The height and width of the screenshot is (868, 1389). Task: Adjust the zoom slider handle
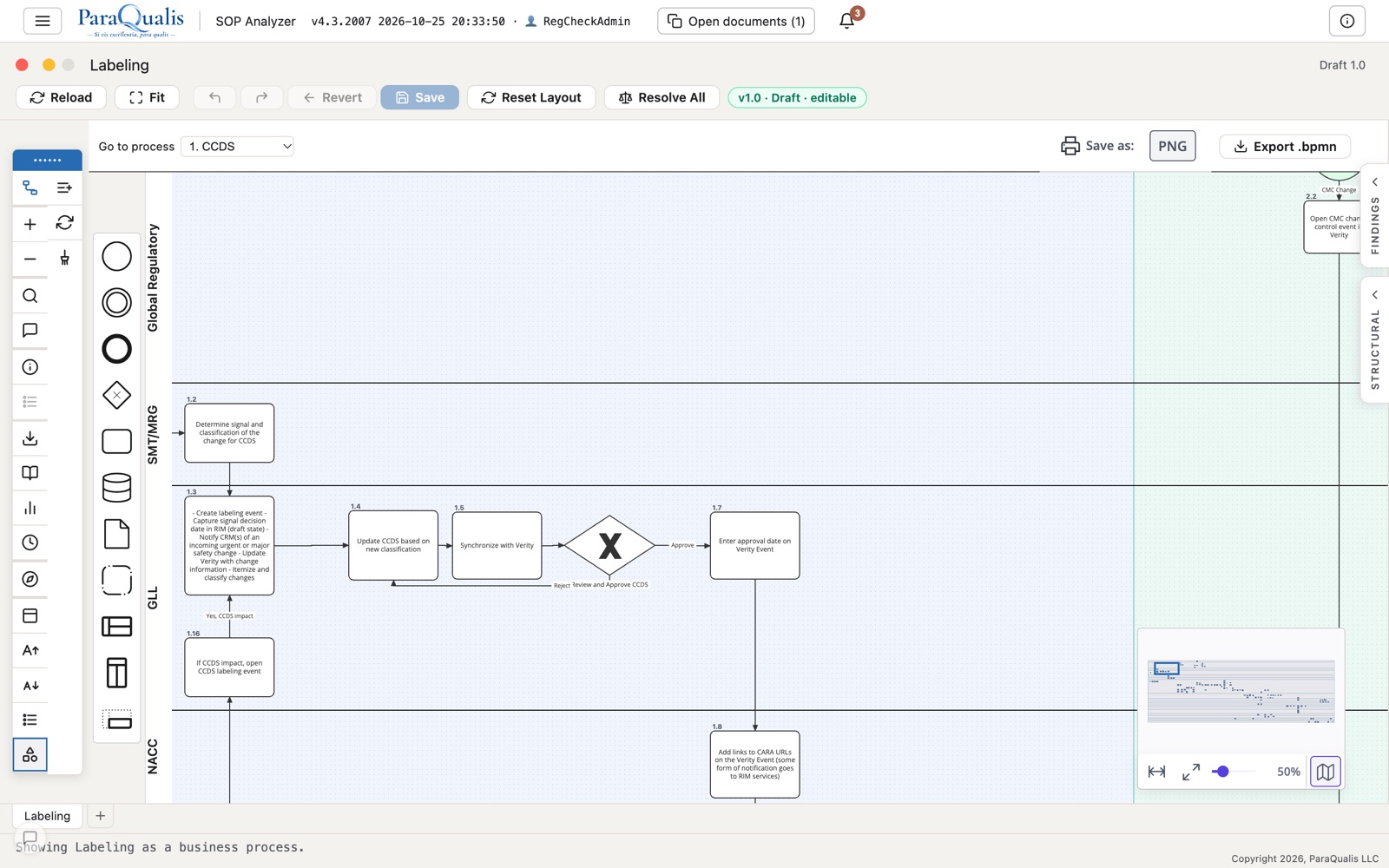click(x=1222, y=771)
